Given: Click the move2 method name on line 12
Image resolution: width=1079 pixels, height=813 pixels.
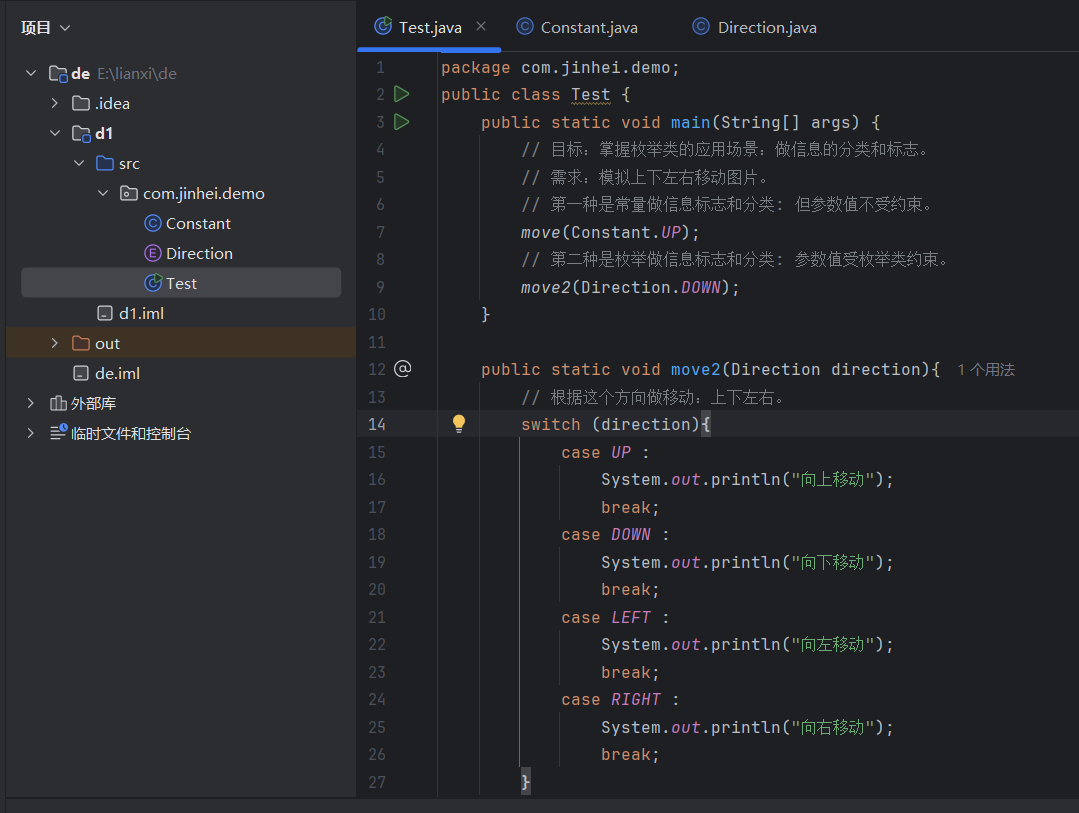Looking at the screenshot, I should click(695, 370).
